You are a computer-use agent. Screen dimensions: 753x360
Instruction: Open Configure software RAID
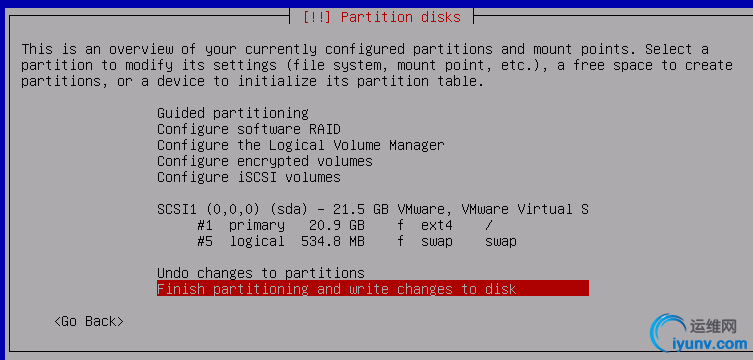(x=249, y=129)
